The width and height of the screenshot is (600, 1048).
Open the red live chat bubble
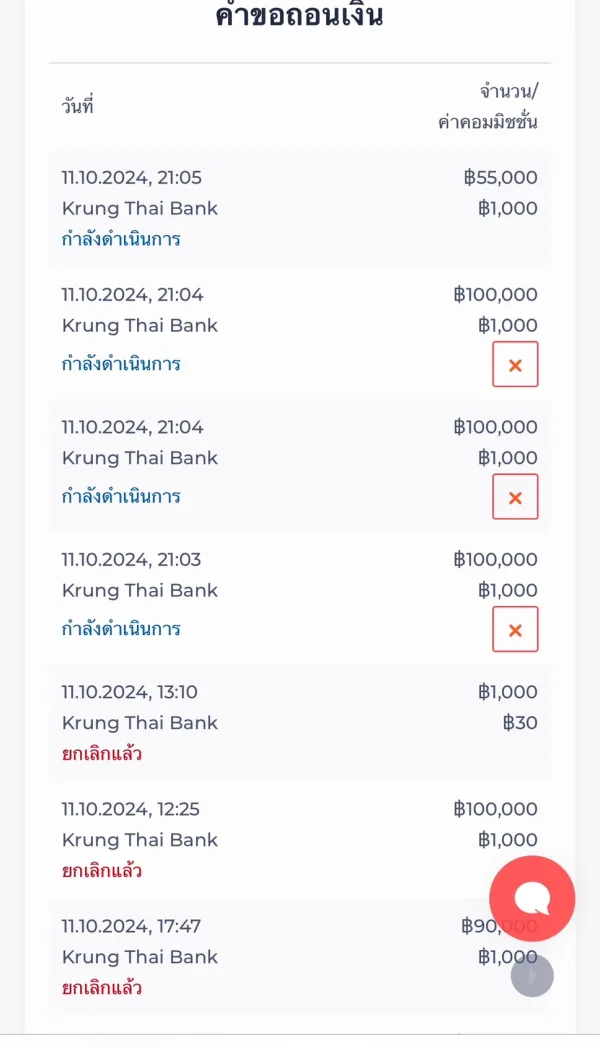pyautogui.click(x=532, y=898)
